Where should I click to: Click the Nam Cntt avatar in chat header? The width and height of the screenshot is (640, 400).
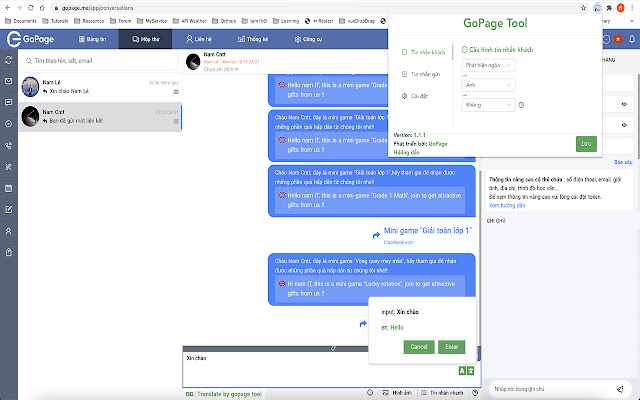[193, 62]
